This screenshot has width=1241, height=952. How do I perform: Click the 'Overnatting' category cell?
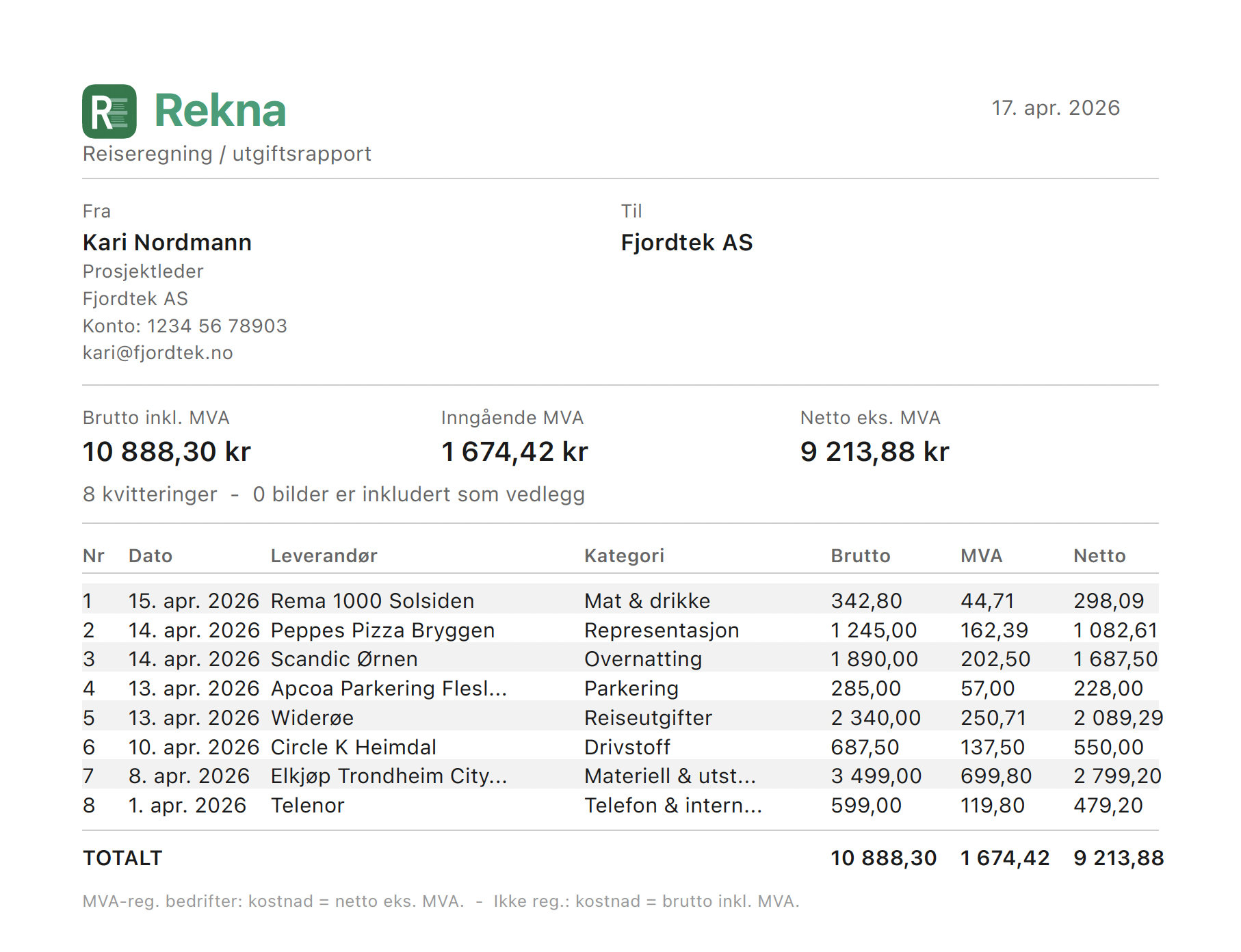643,659
